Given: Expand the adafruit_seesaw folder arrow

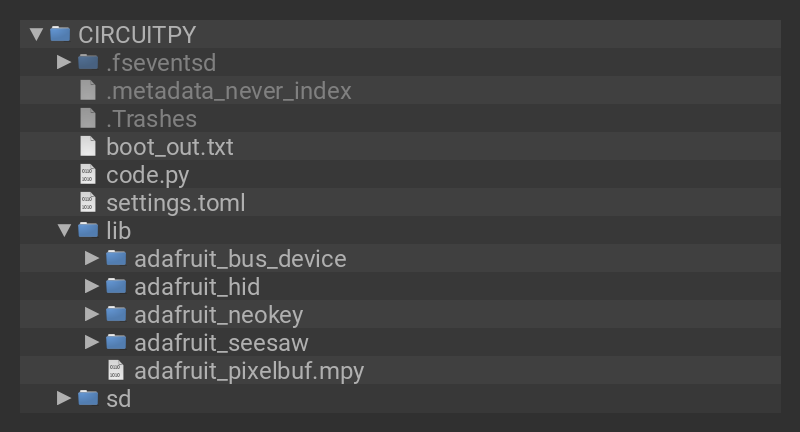Looking at the screenshot, I should point(92,342).
